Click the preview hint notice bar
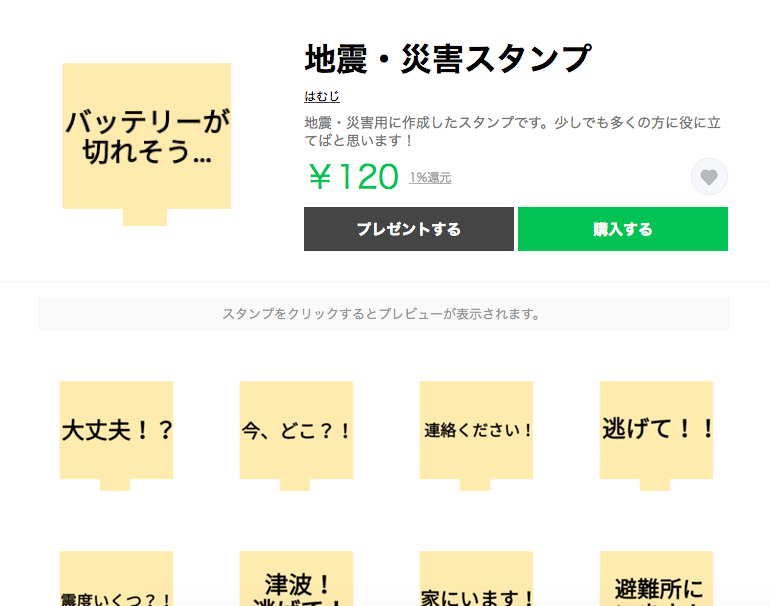This screenshot has width=770, height=606. point(383,314)
